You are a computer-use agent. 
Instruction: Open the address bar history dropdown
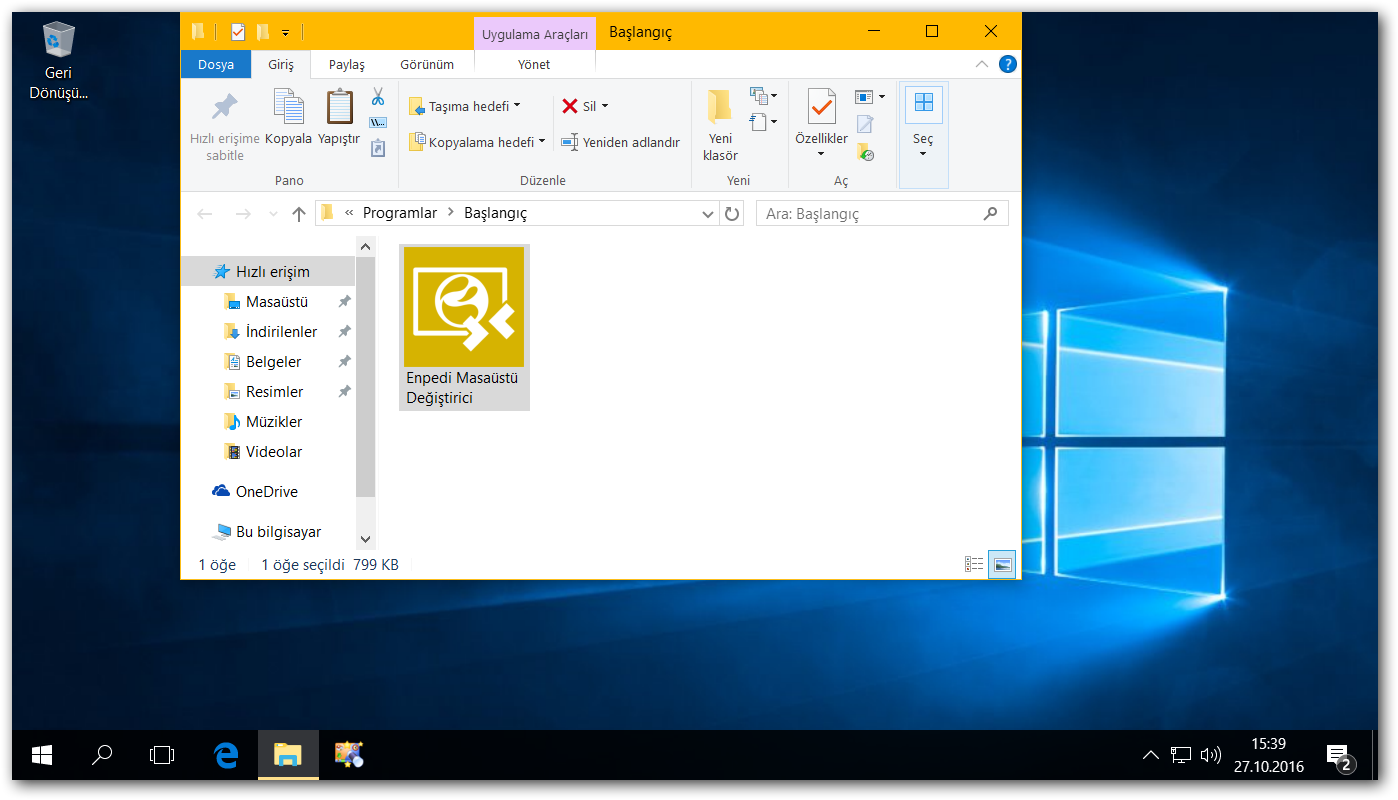(707, 213)
